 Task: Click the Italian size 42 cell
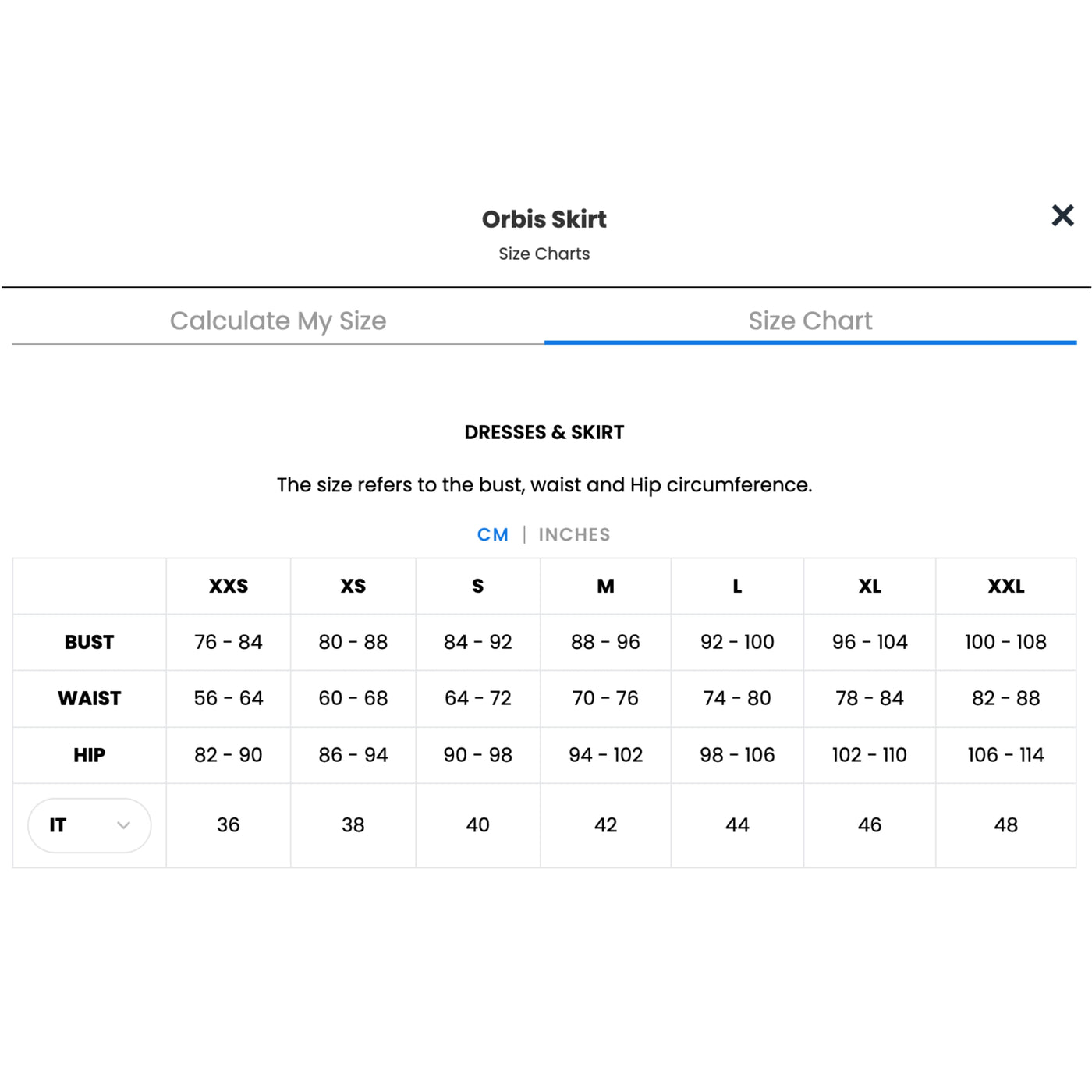coord(605,825)
